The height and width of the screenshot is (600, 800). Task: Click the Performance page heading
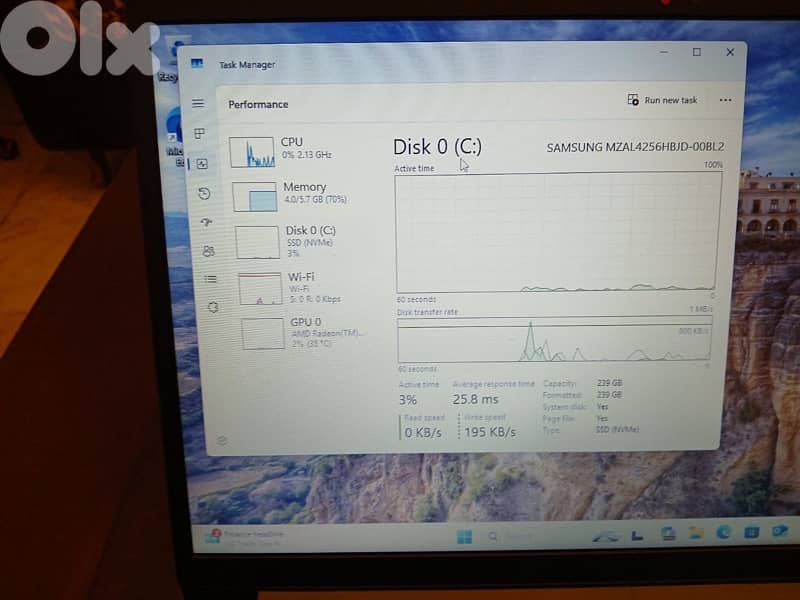tap(259, 104)
